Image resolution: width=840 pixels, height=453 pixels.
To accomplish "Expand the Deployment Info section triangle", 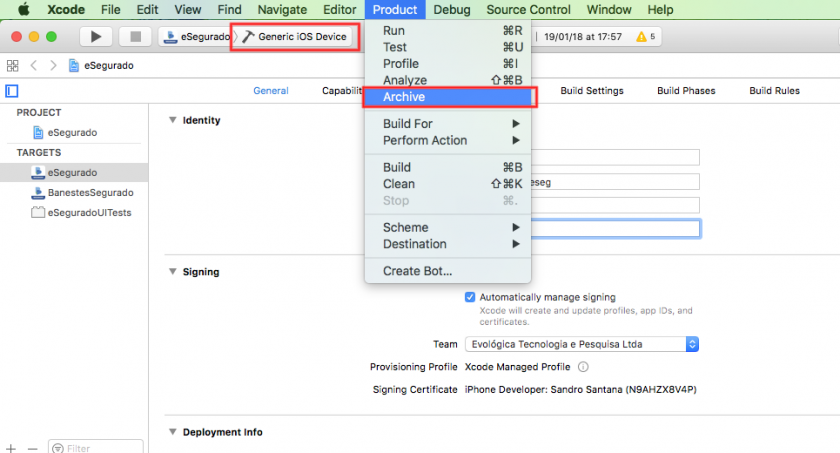I will 171,432.
